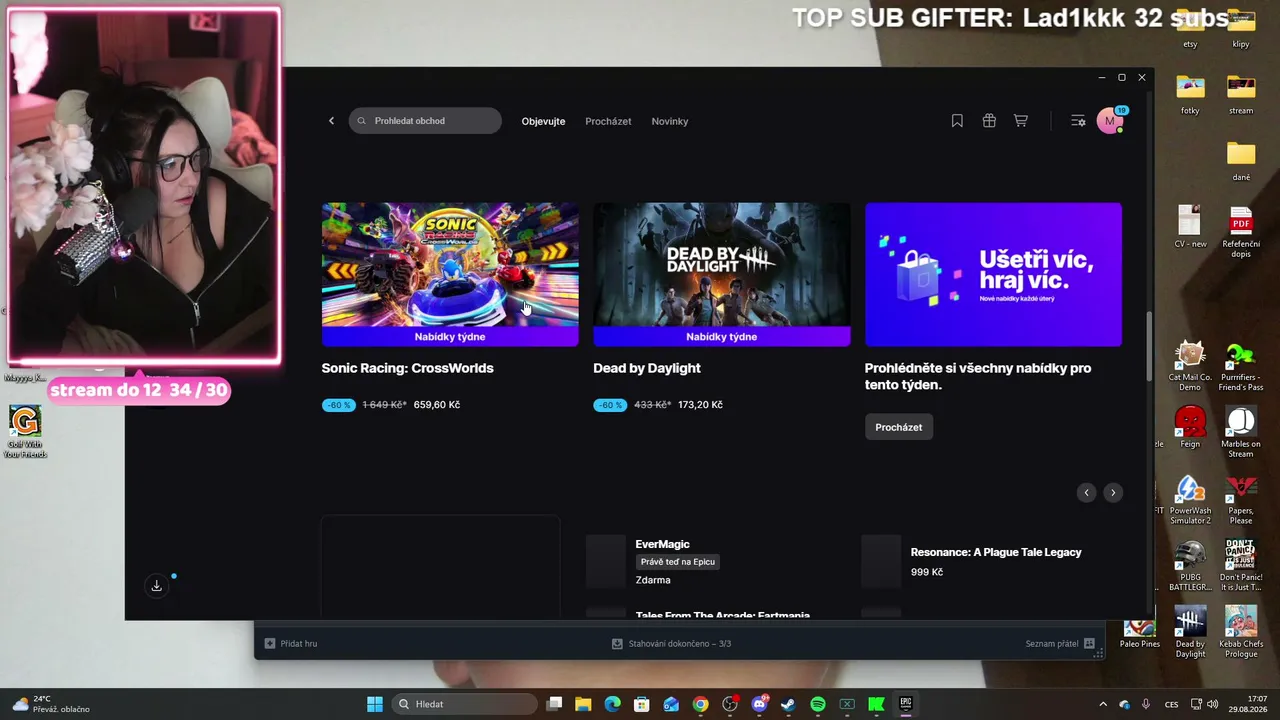Select Marbles on Stream desktop shortcut
The height and width of the screenshot is (720, 1280).
coord(1241,432)
